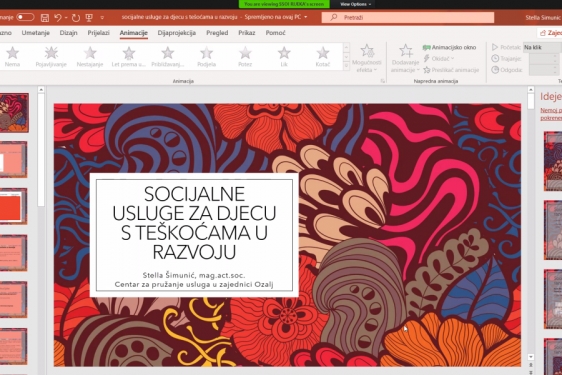Click the Zajedničko share button
Image resolution: width=562 pixels, height=375 pixels.
(550, 33)
